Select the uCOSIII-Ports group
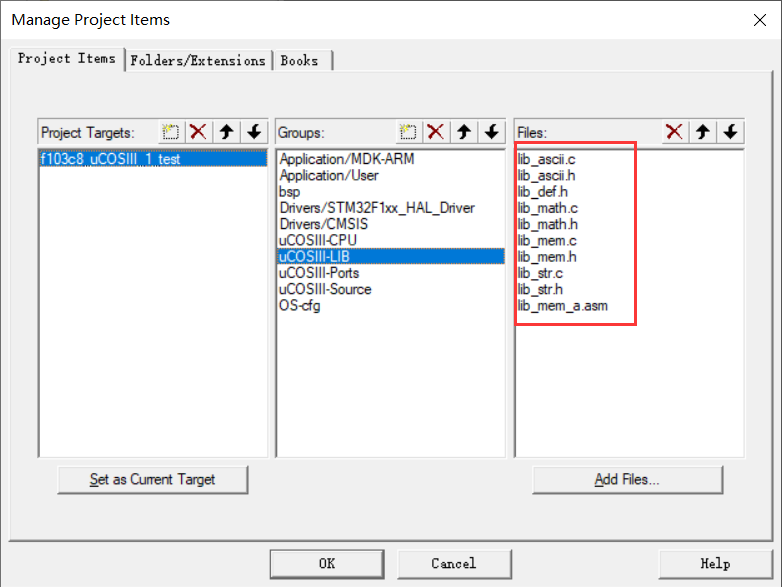This screenshot has width=782, height=587. click(x=391, y=273)
